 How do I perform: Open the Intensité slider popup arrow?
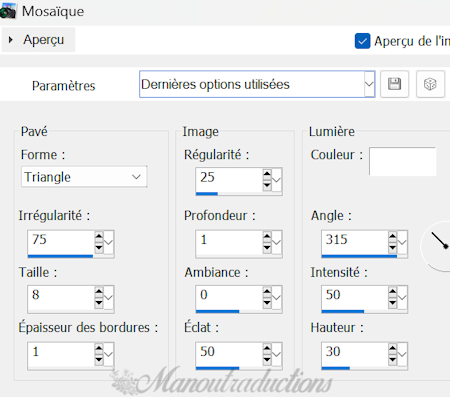coord(402,297)
